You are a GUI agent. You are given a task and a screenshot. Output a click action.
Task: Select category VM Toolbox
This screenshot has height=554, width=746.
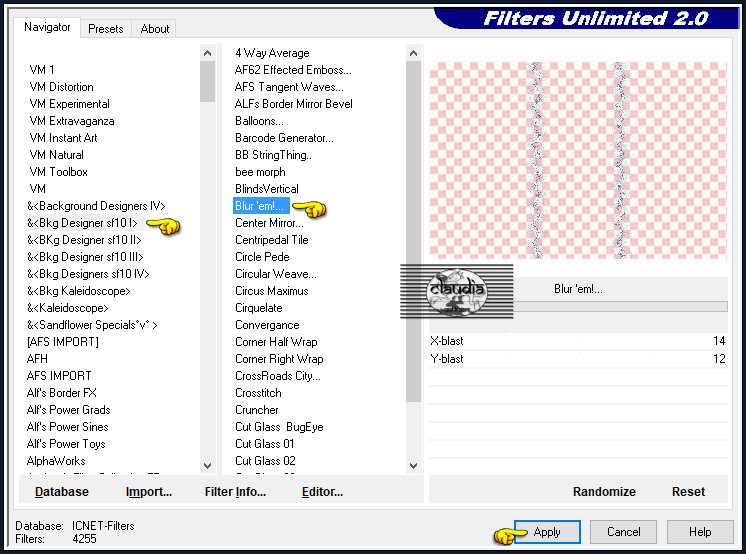point(59,172)
